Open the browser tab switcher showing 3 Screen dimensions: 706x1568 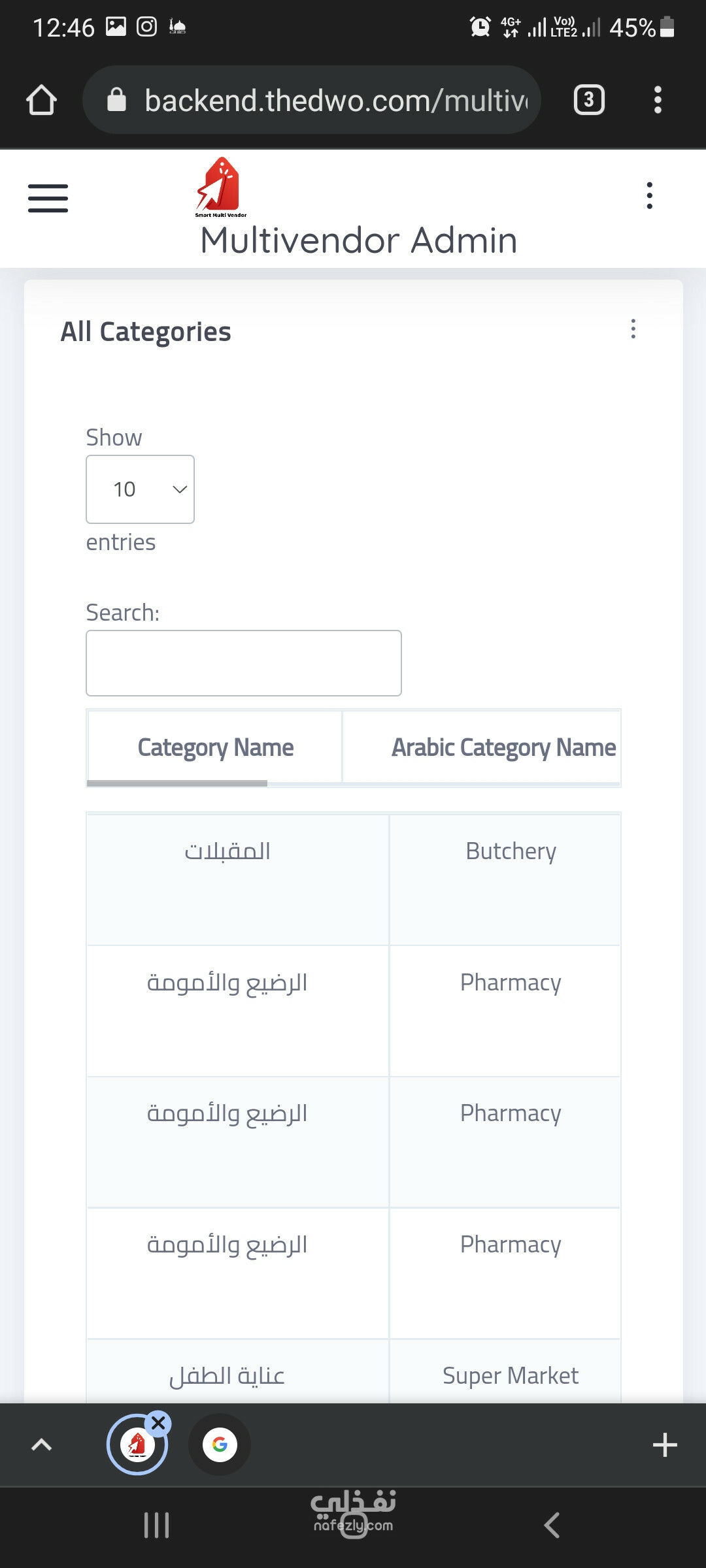589,100
